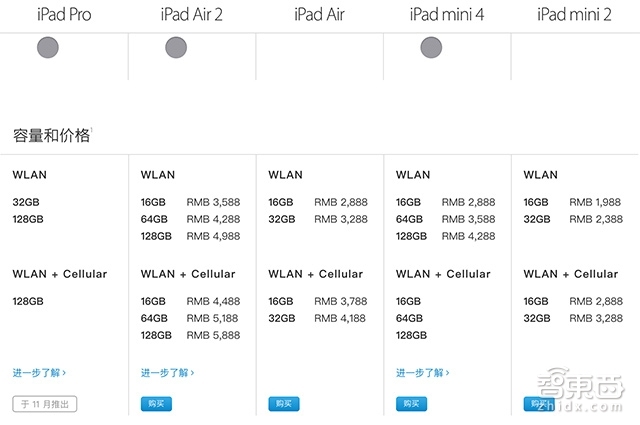Click the iPad Air 2 WLAN 128GB RMB 4,988 price

pyautogui.click(x=213, y=236)
